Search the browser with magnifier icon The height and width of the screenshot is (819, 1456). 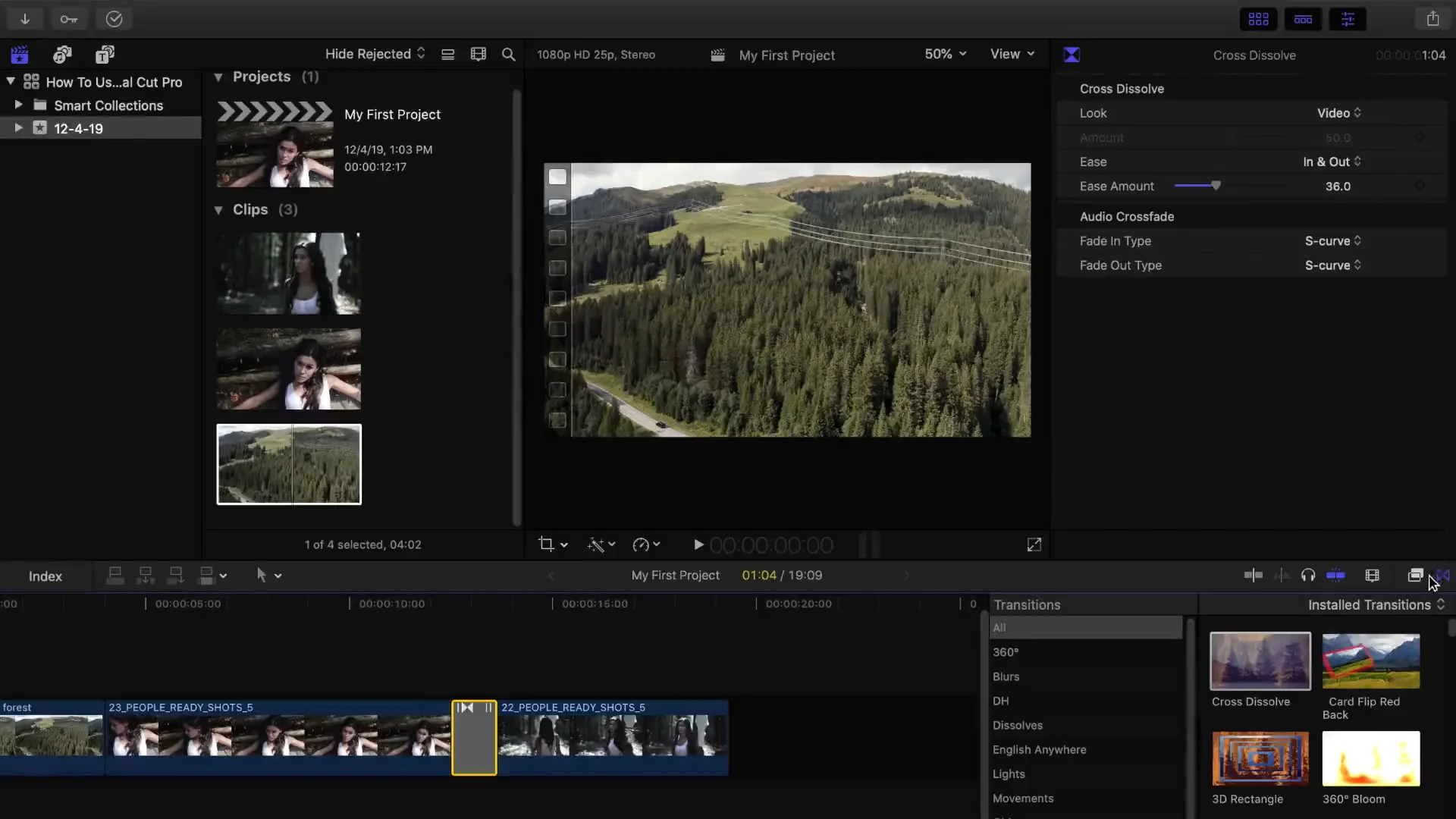509,55
